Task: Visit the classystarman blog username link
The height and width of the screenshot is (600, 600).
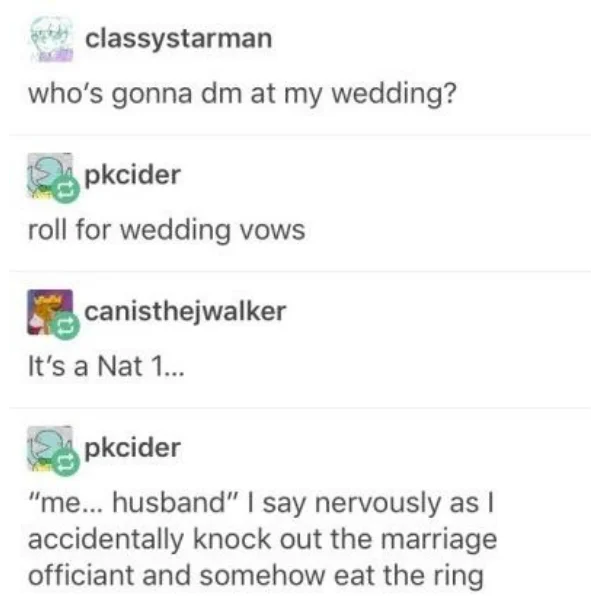Action: tap(178, 39)
